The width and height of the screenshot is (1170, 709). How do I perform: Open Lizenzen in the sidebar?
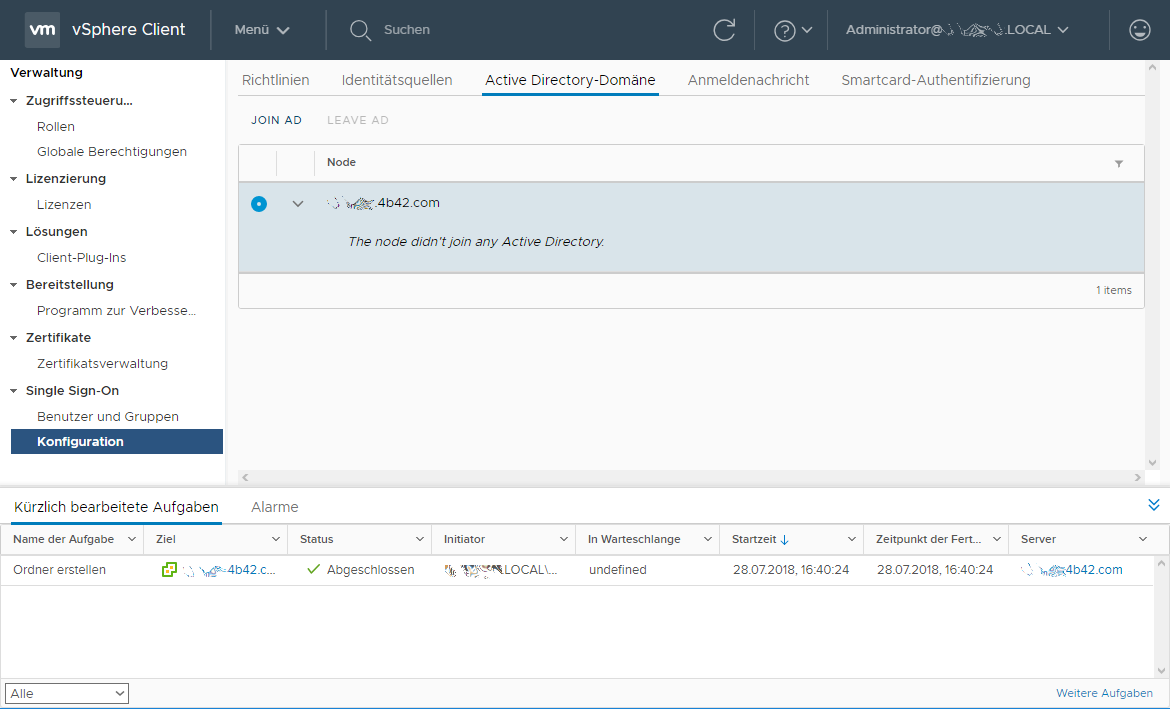point(64,204)
